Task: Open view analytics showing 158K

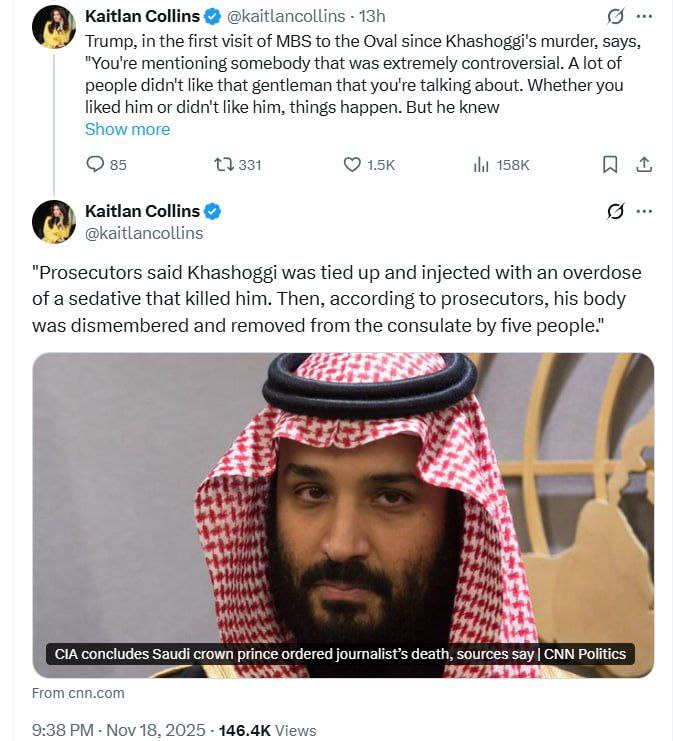Action: [482, 165]
